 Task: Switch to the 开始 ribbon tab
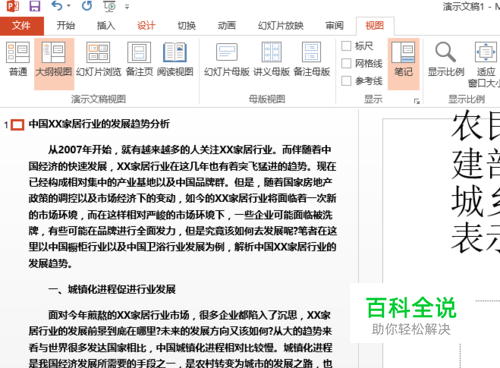pyautogui.click(x=66, y=26)
